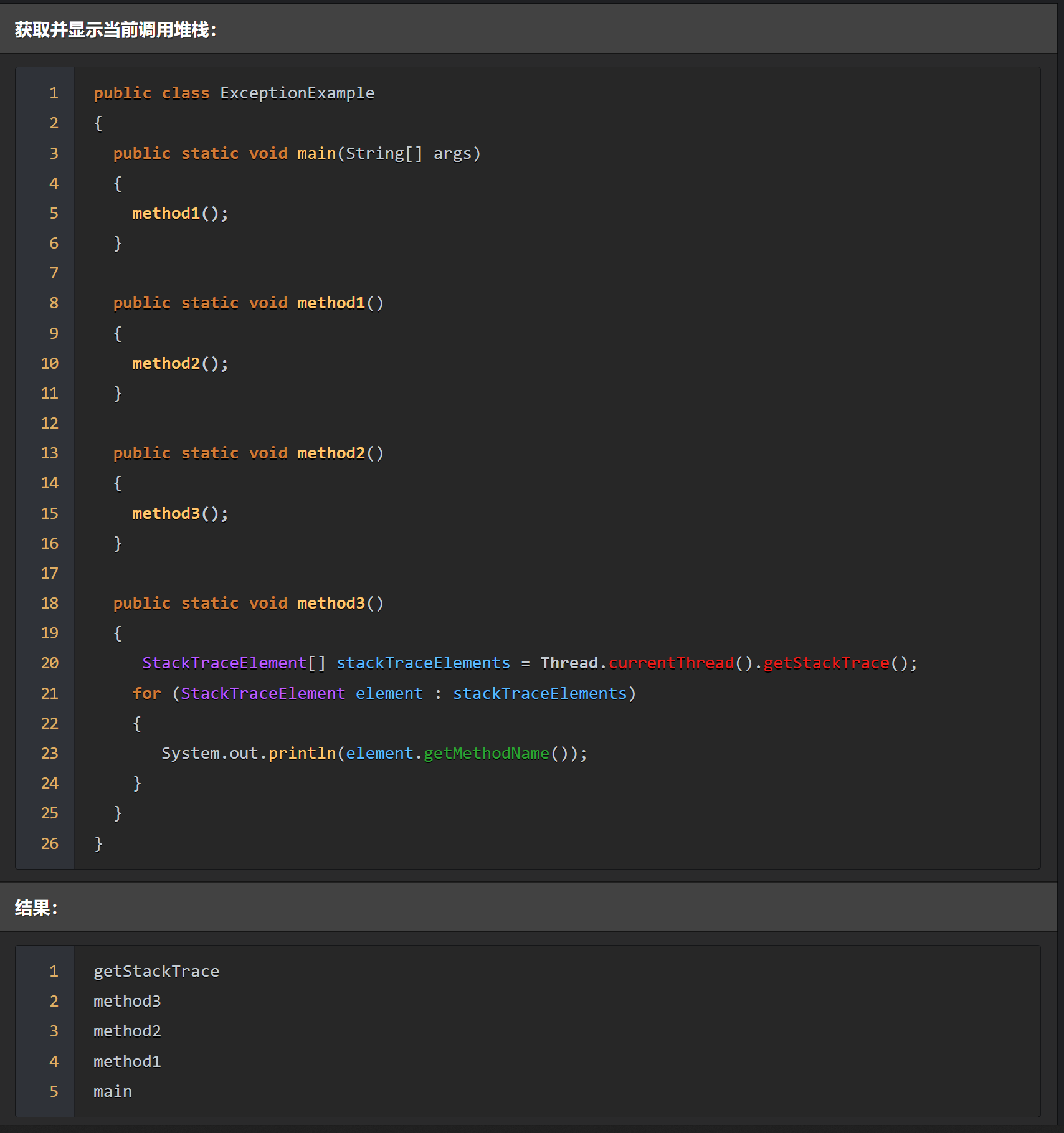Click line number 1 next to the class declaration
The image size is (1064, 1133).
click(x=54, y=92)
